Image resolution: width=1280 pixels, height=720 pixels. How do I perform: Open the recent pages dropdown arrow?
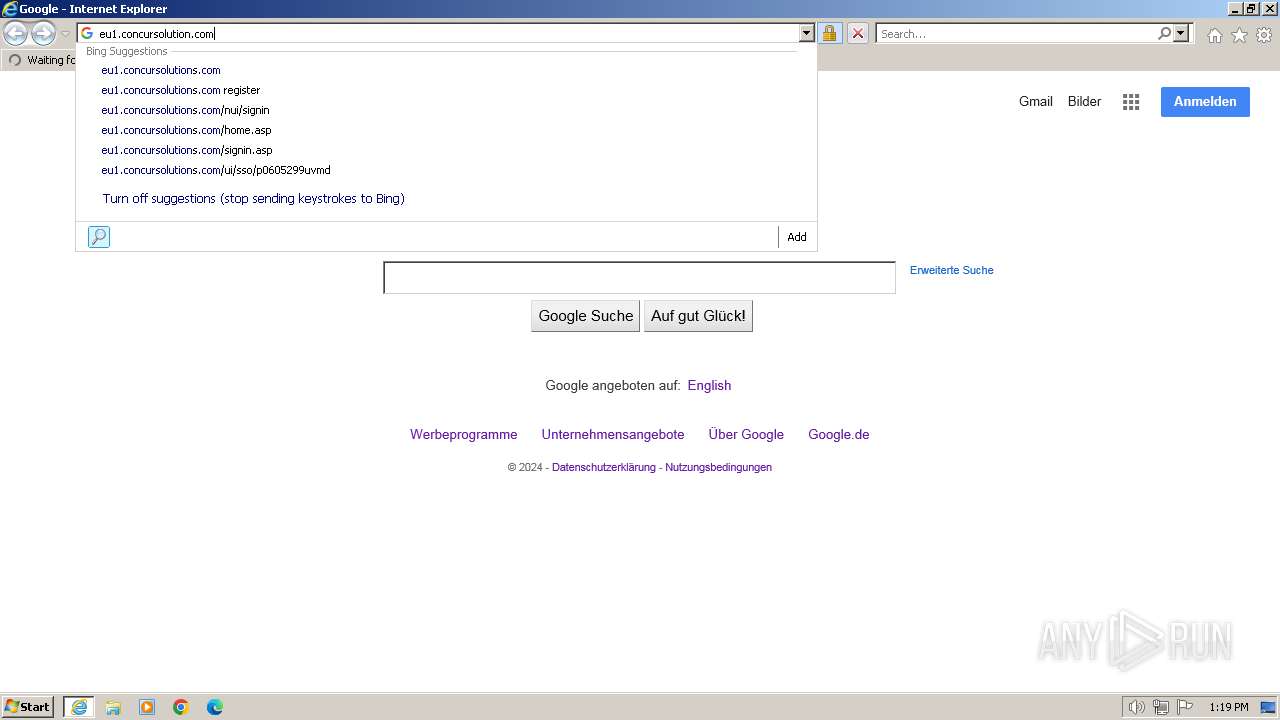[x=65, y=34]
